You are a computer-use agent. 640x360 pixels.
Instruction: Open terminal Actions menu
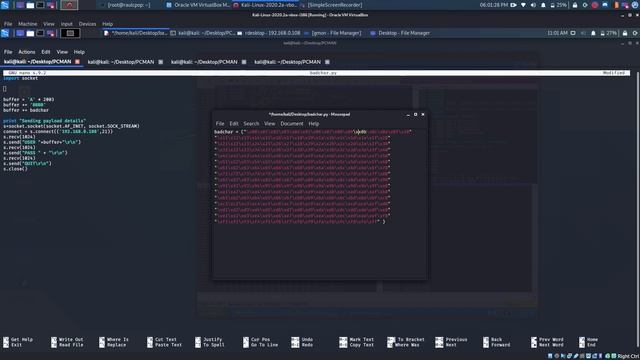27,52
